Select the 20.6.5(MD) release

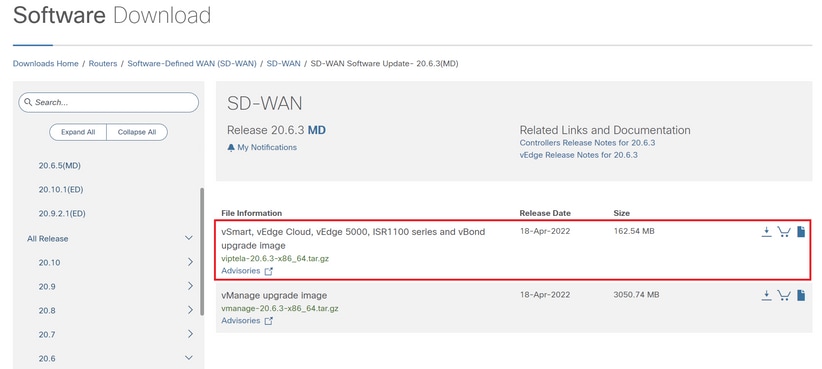60,166
